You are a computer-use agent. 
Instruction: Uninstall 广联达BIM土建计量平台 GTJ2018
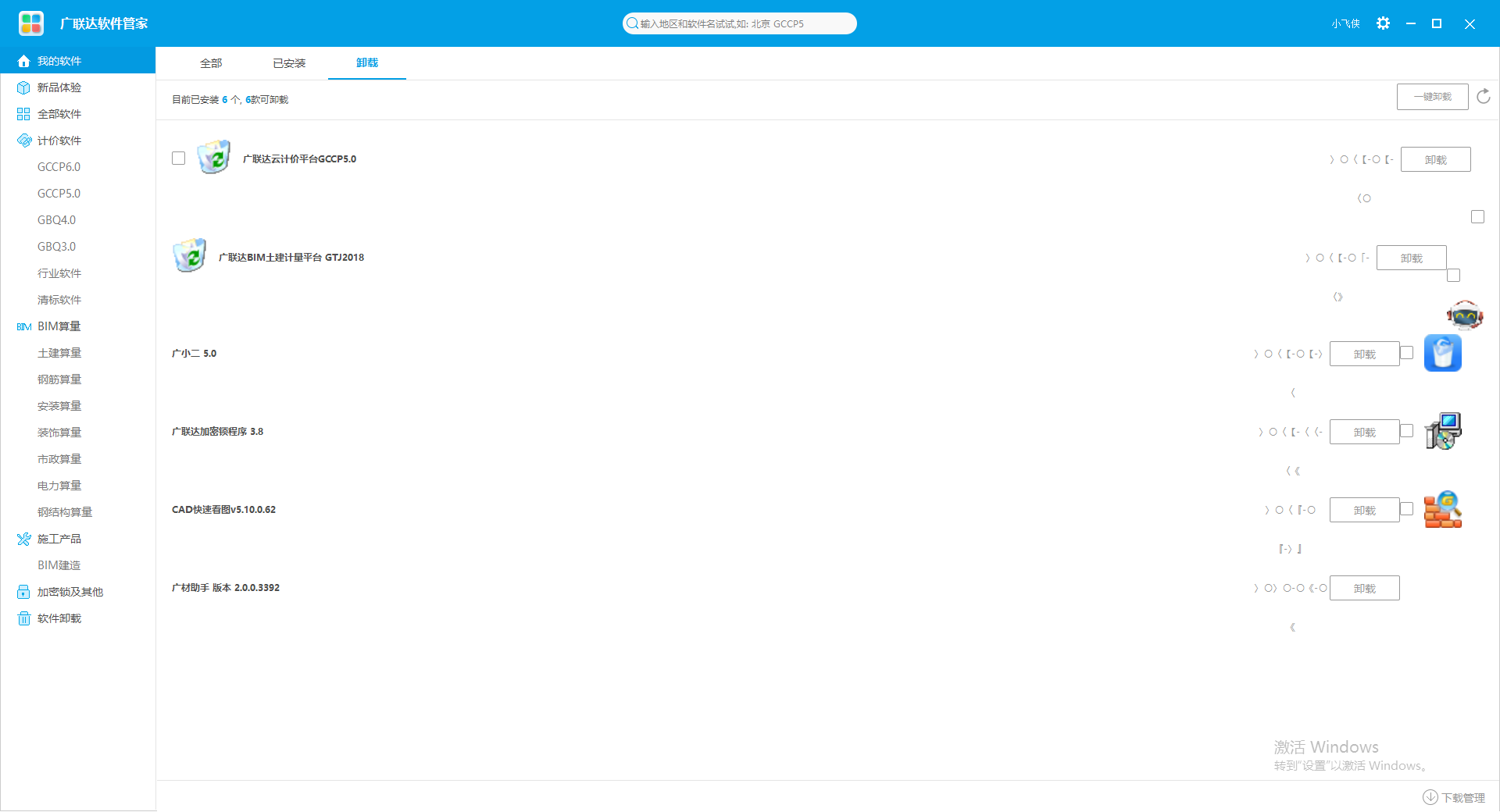[x=1411, y=258]
